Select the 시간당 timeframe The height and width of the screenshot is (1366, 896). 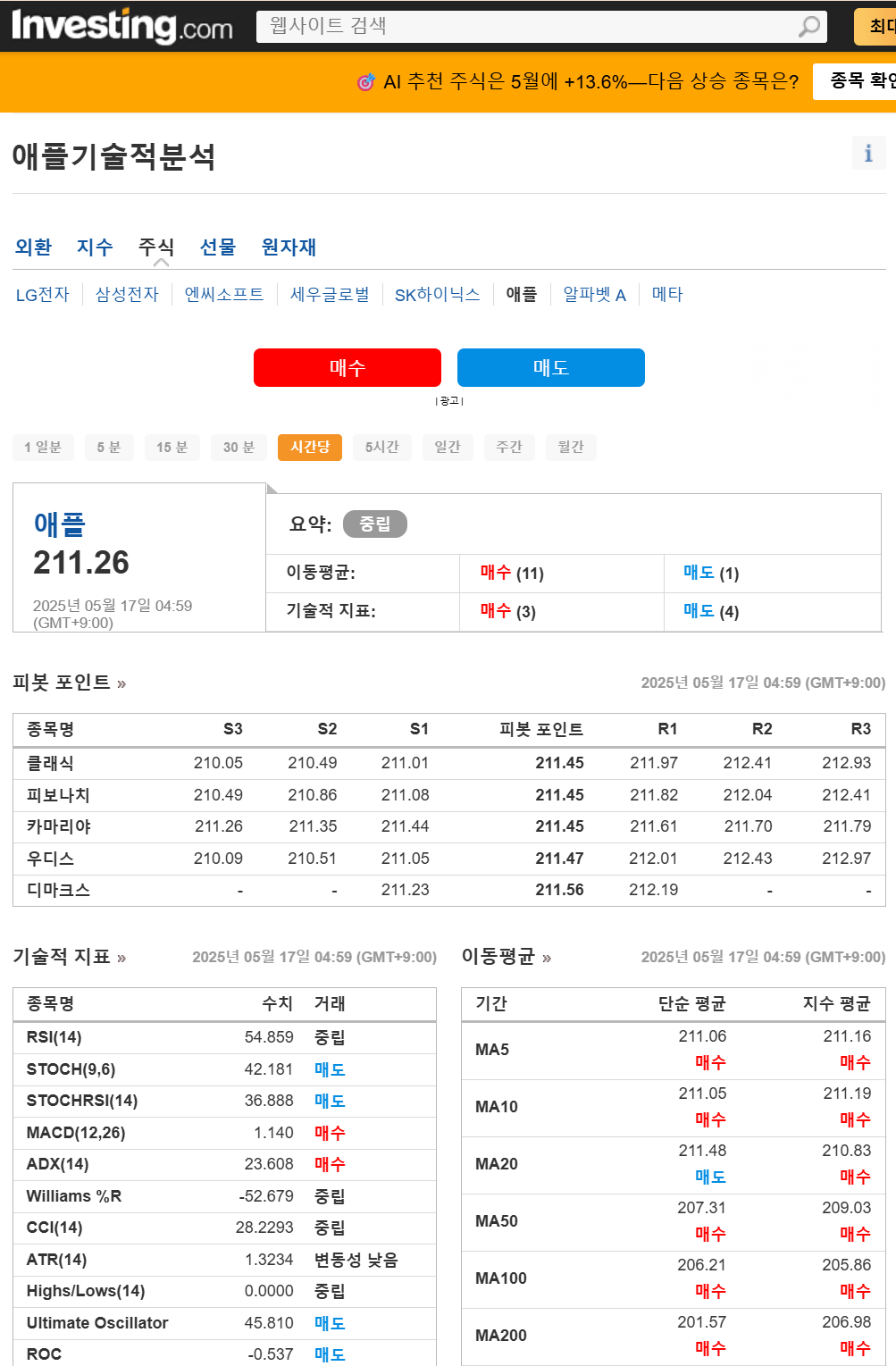coord(310,447)
